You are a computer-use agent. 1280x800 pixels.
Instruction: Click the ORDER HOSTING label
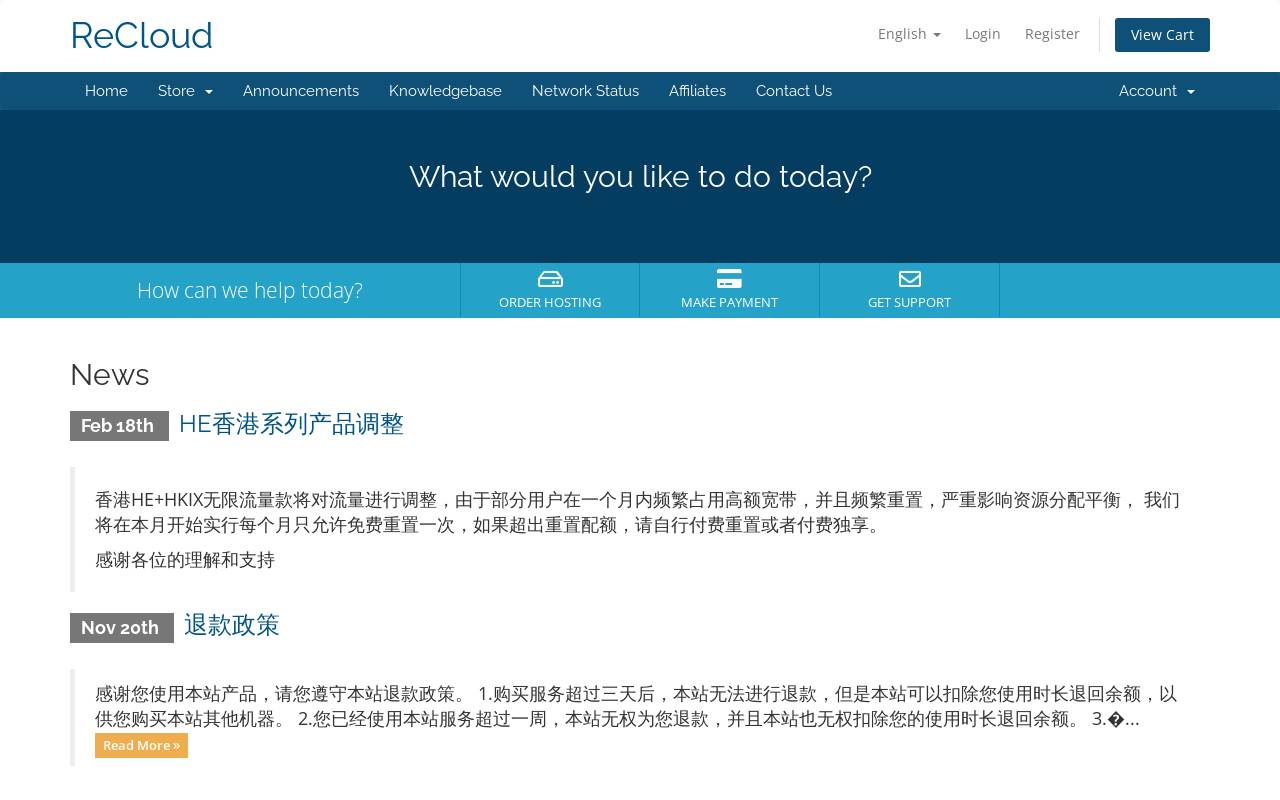click(x=550, y=302)
